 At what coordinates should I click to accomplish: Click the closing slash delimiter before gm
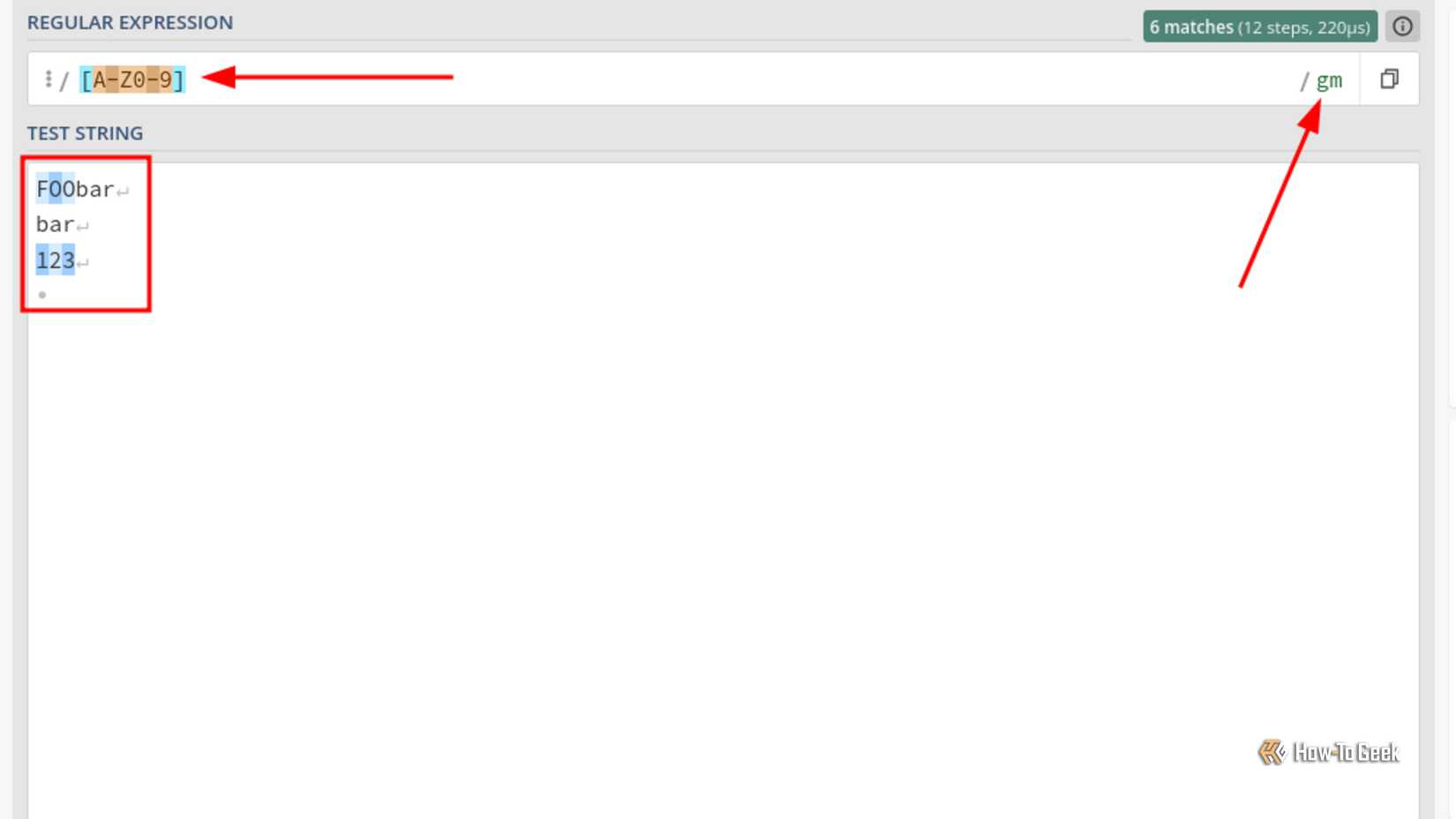click(1304, 81)
